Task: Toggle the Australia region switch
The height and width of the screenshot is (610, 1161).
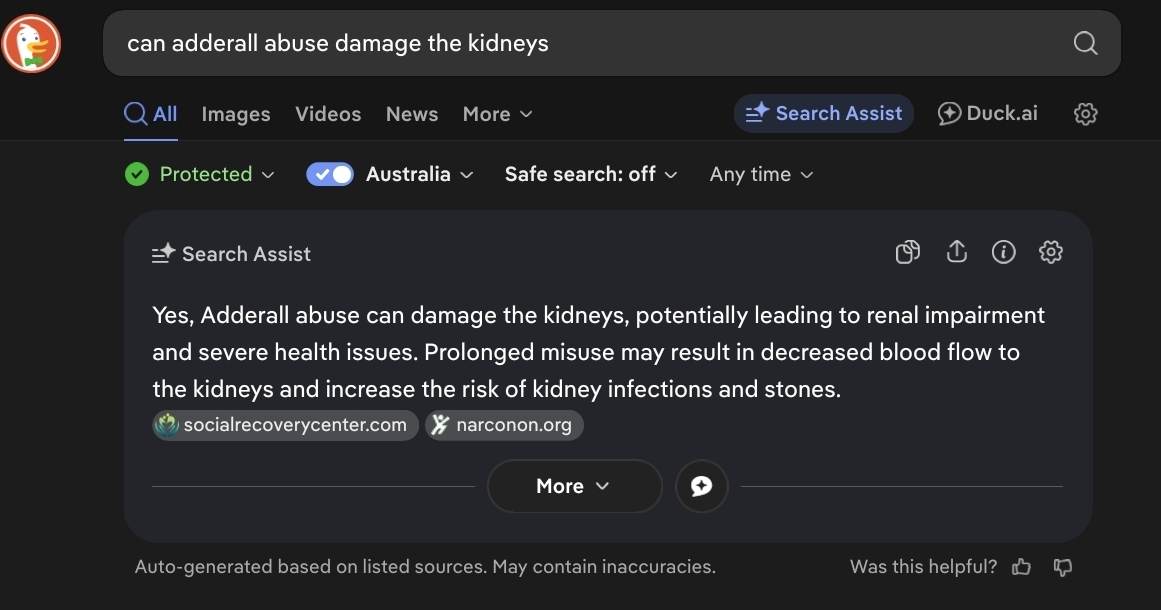Action: click(x=330, y=173)
